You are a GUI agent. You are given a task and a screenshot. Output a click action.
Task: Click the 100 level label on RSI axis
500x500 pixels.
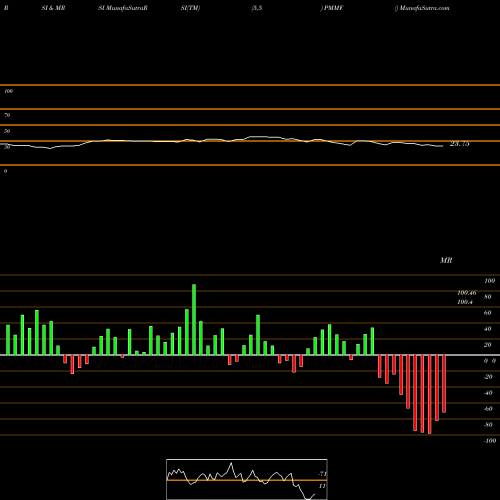8,91
